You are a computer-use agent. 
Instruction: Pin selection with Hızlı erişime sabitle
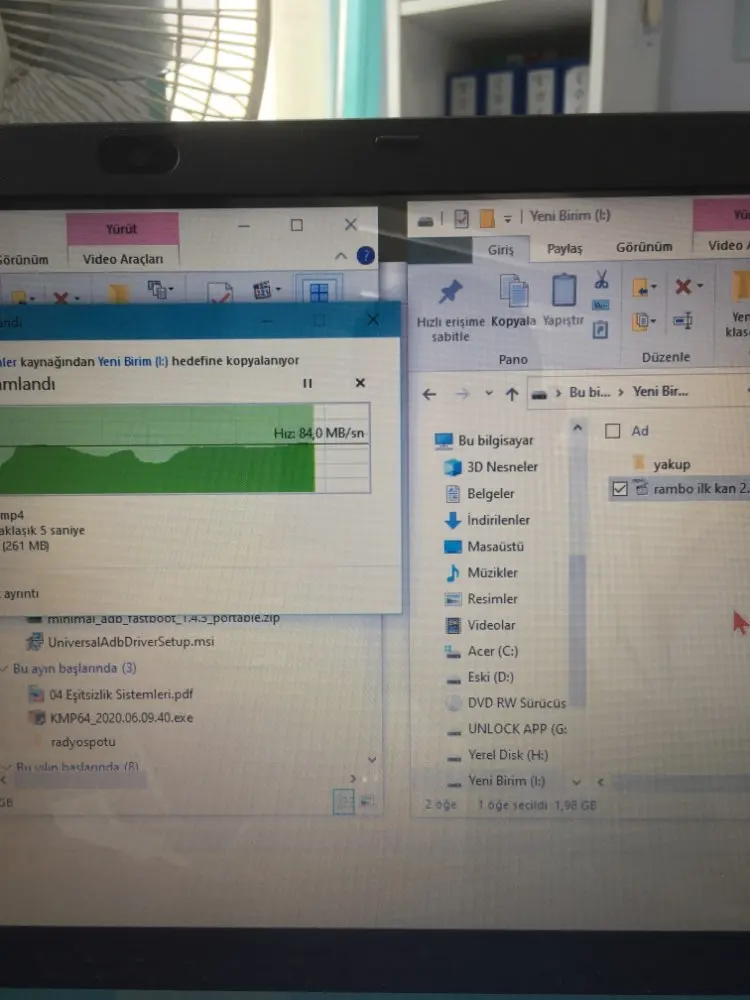450,311
